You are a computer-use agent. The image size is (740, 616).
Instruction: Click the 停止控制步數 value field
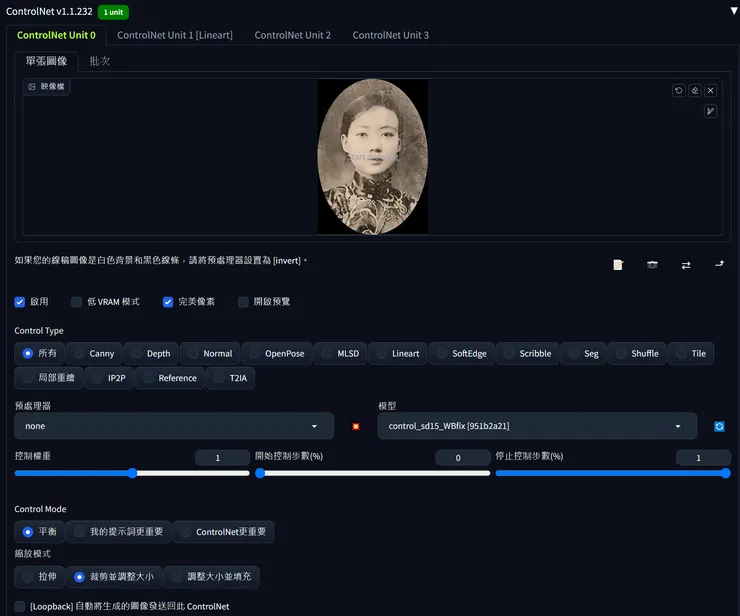pos(703,457)
